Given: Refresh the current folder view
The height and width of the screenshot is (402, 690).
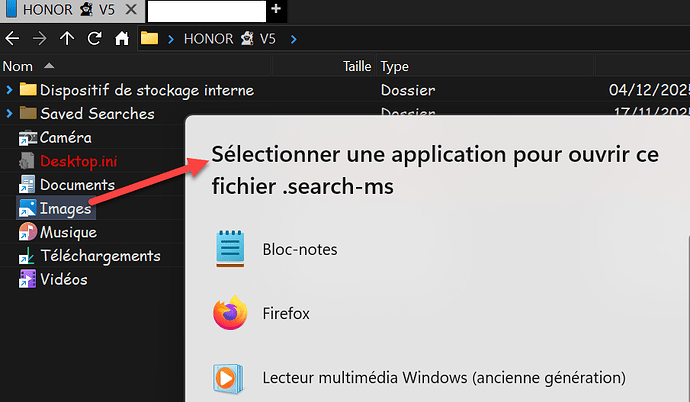Looking at the screenshot, I should [94, 39].
